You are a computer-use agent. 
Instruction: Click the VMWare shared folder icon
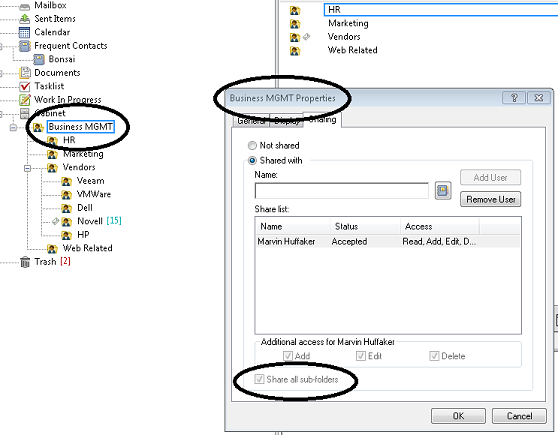pyautogui.click(x=67, y=195)
